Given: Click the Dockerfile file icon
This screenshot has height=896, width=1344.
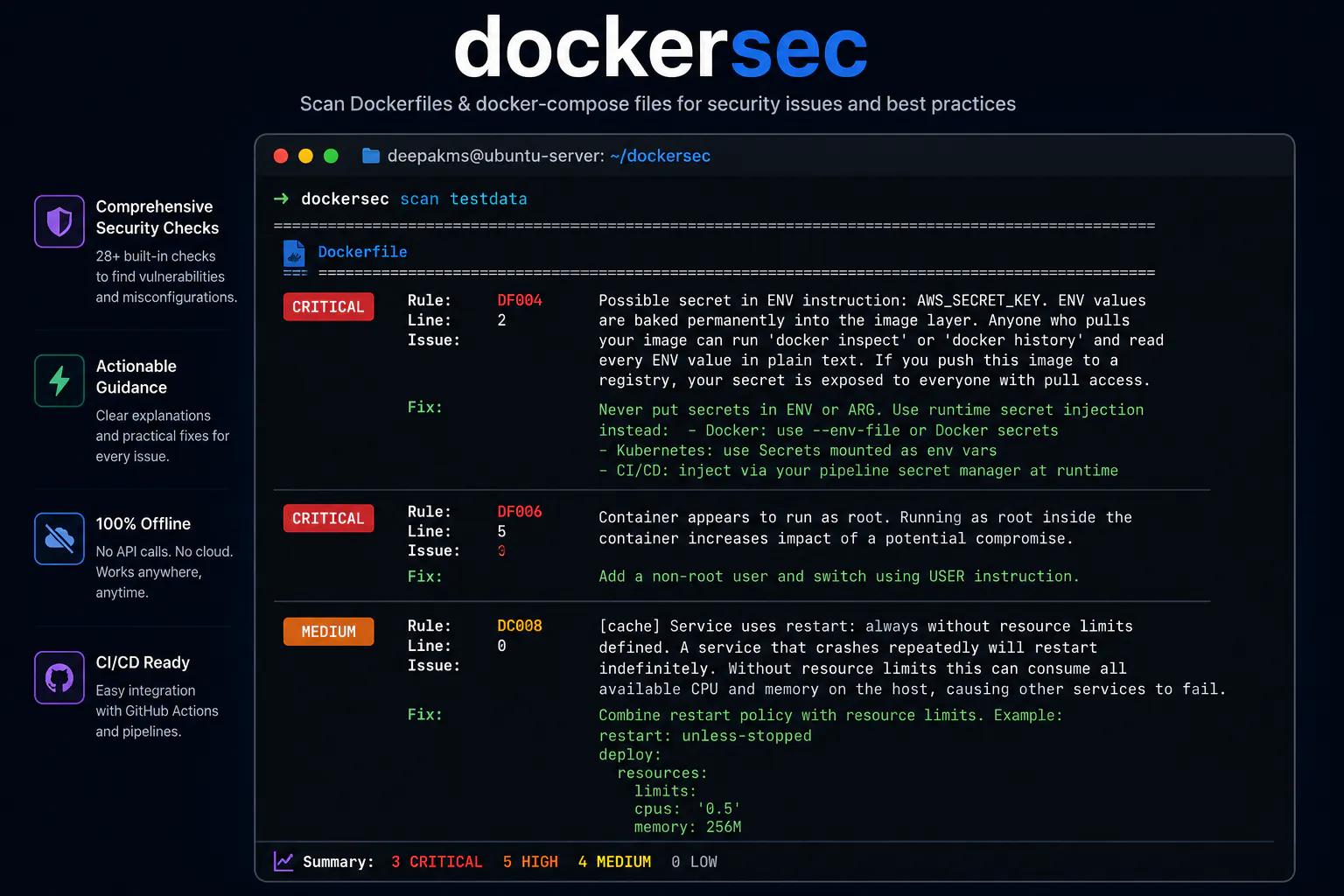Looking at the screenshot, I should tap(295, 254).
